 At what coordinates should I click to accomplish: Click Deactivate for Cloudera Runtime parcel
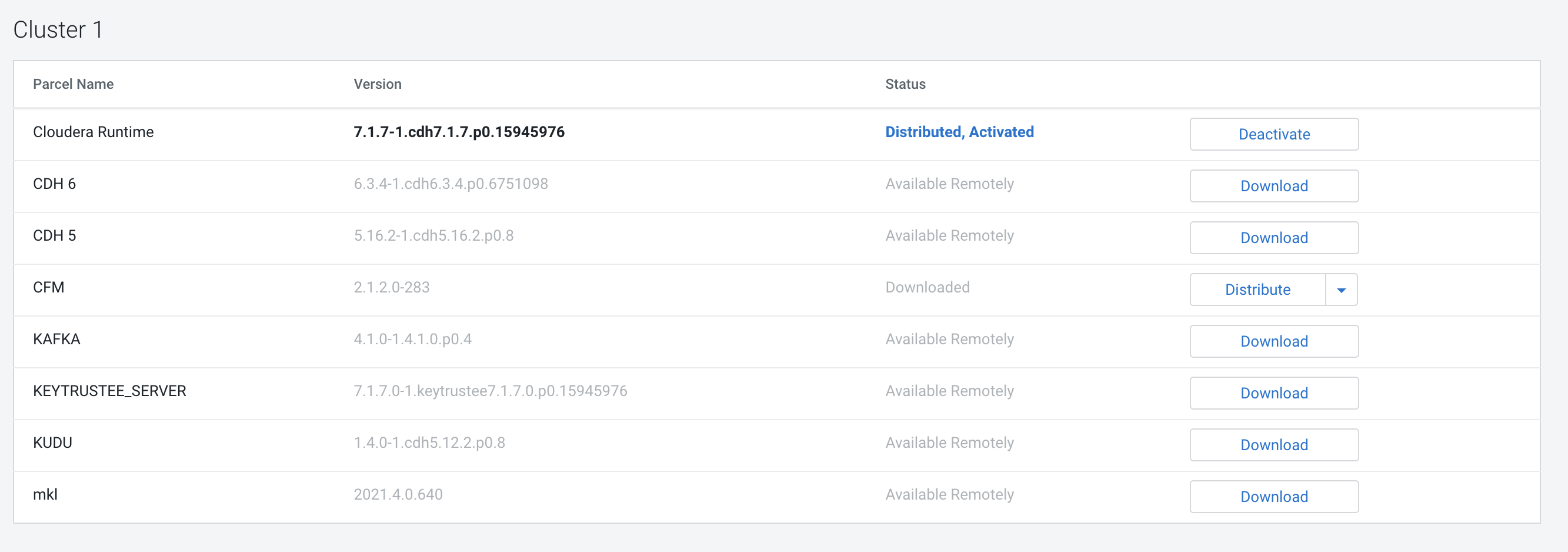[1273, 134]
